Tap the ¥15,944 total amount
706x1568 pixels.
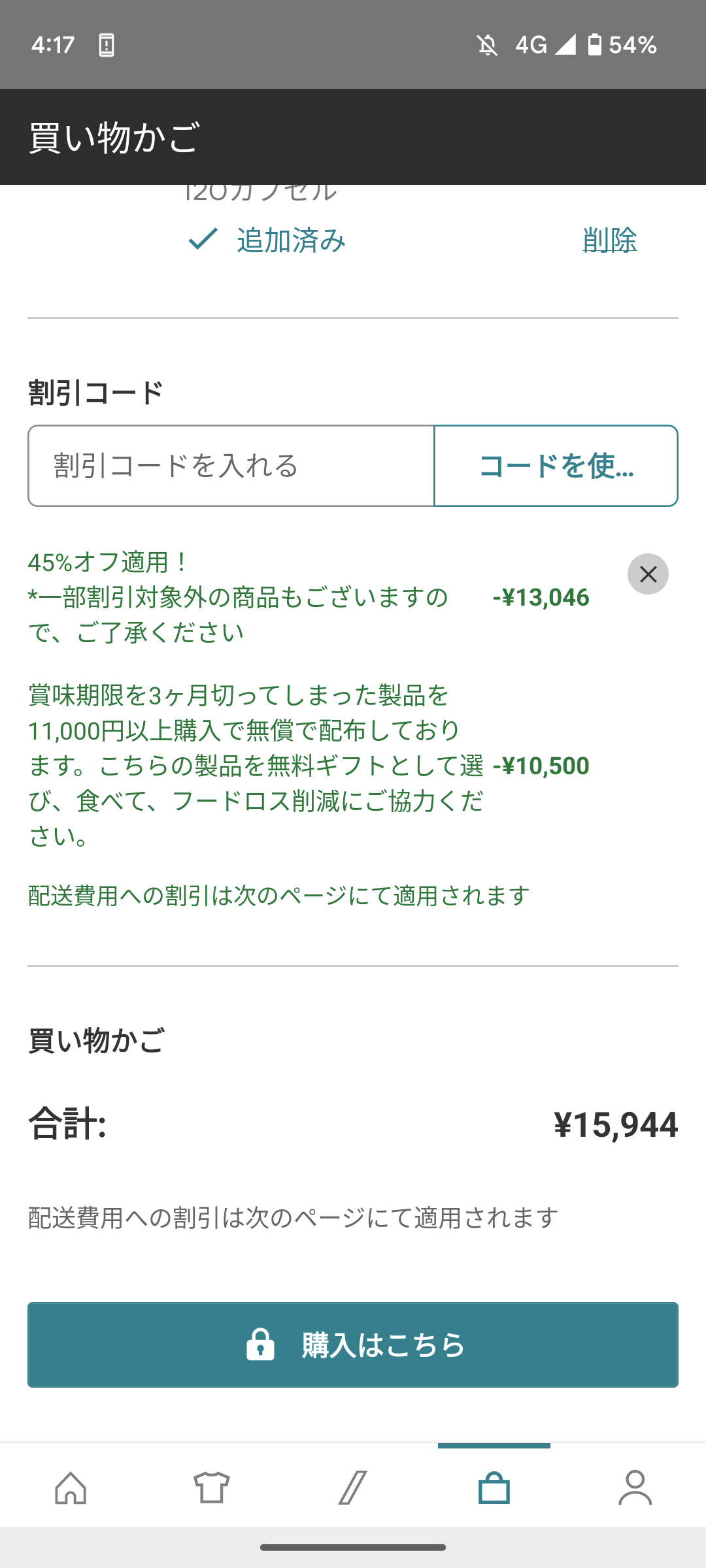tap(616, 1124)
